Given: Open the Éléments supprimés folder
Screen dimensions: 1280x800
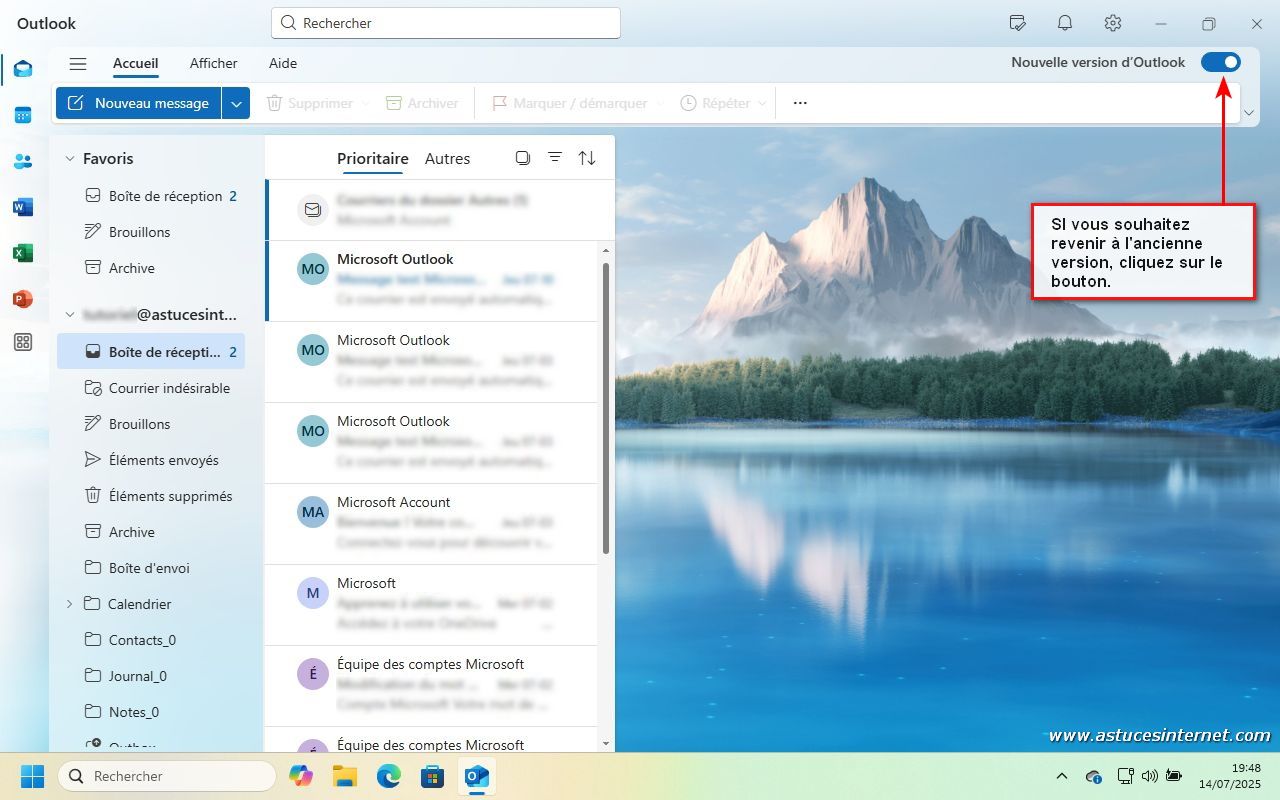Looking at the screenshot, I should tap(152, 496).
